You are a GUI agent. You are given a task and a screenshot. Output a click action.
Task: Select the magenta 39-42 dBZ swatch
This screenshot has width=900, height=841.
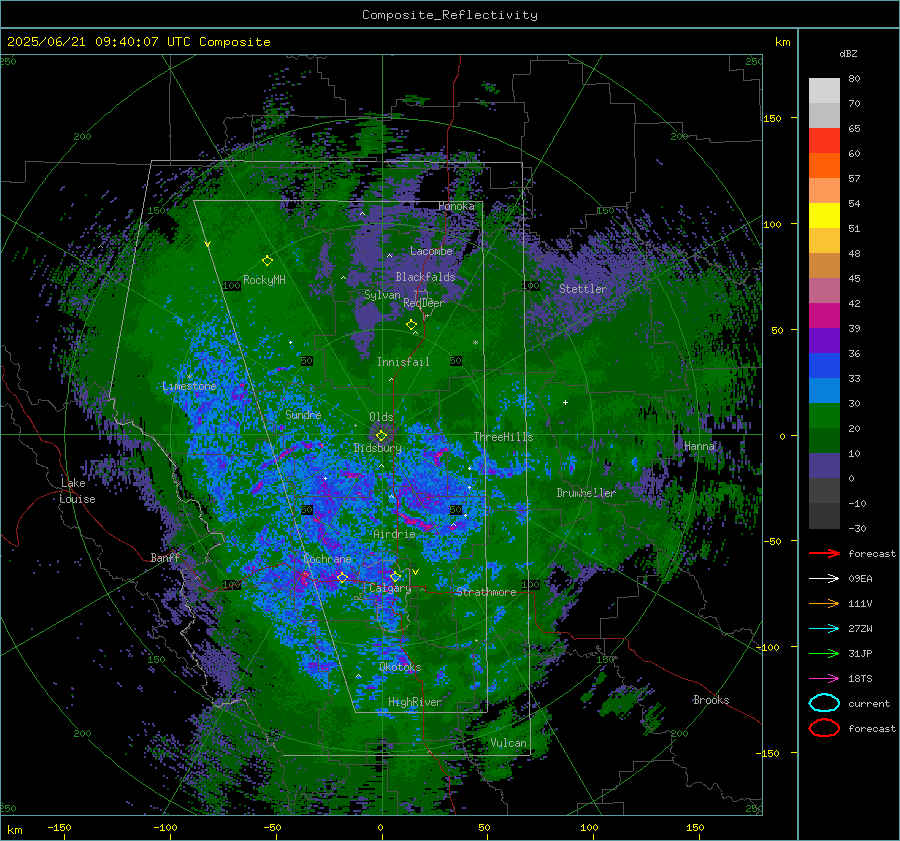pos(824,316)
